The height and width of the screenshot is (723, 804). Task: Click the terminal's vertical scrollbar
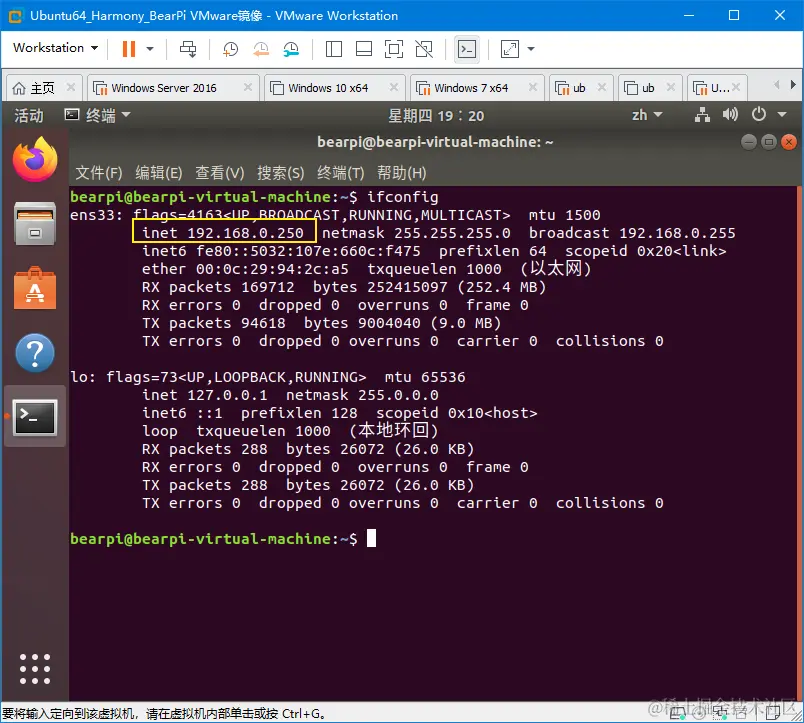coord(799,444)
